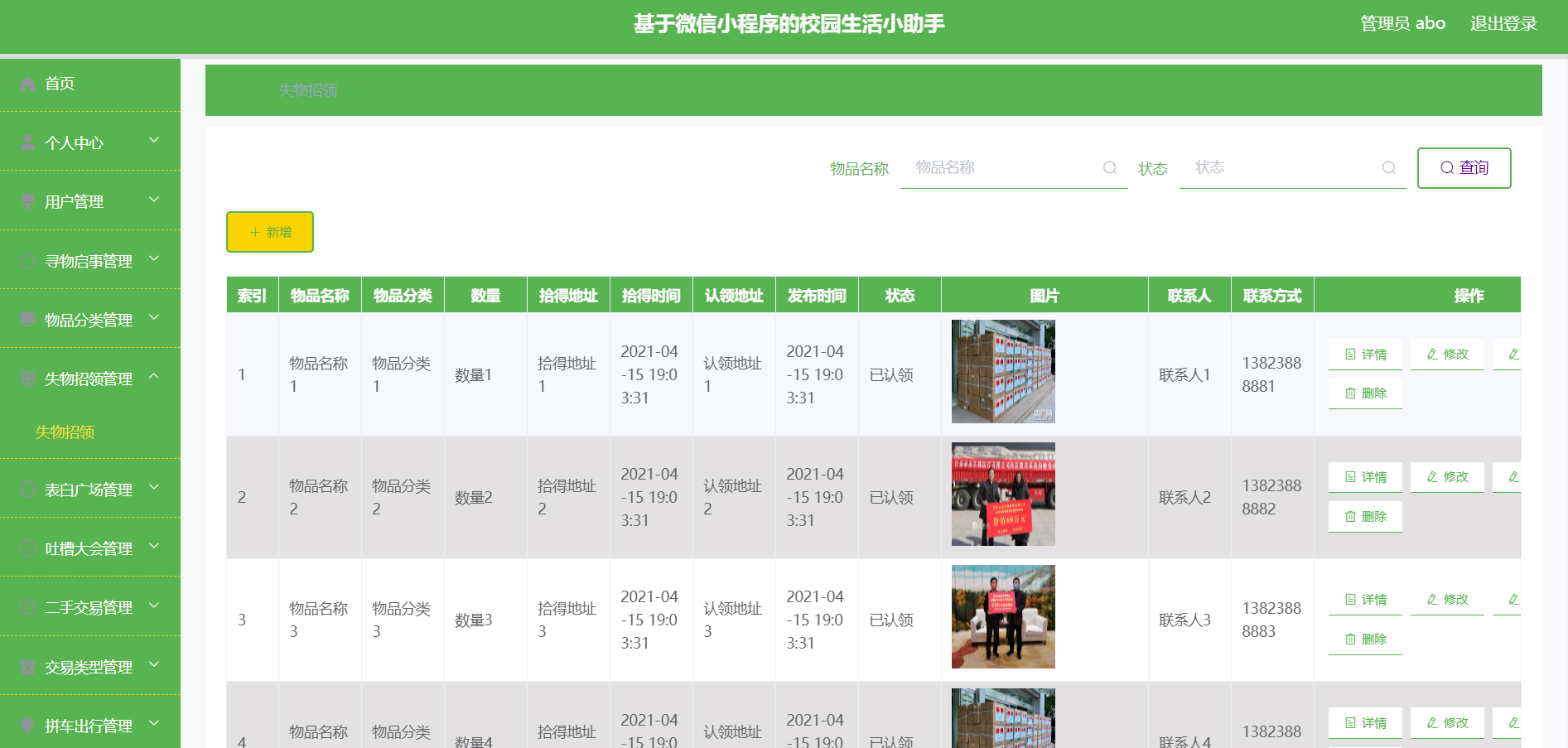Screen dimensions: 1568x748
Task: Click phone number 13823888881 cell
Action: [1271, 374]
